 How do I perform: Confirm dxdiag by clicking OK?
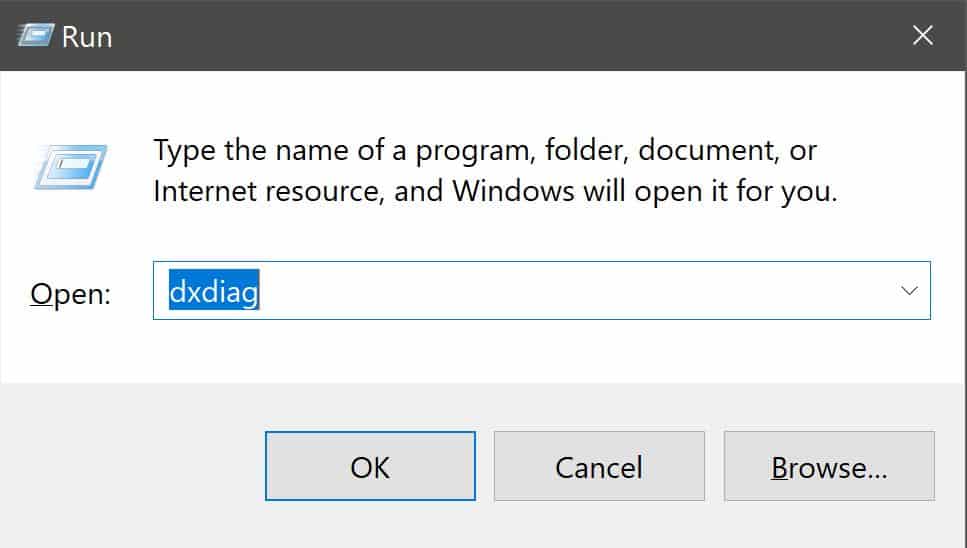[x=370, y=466]
